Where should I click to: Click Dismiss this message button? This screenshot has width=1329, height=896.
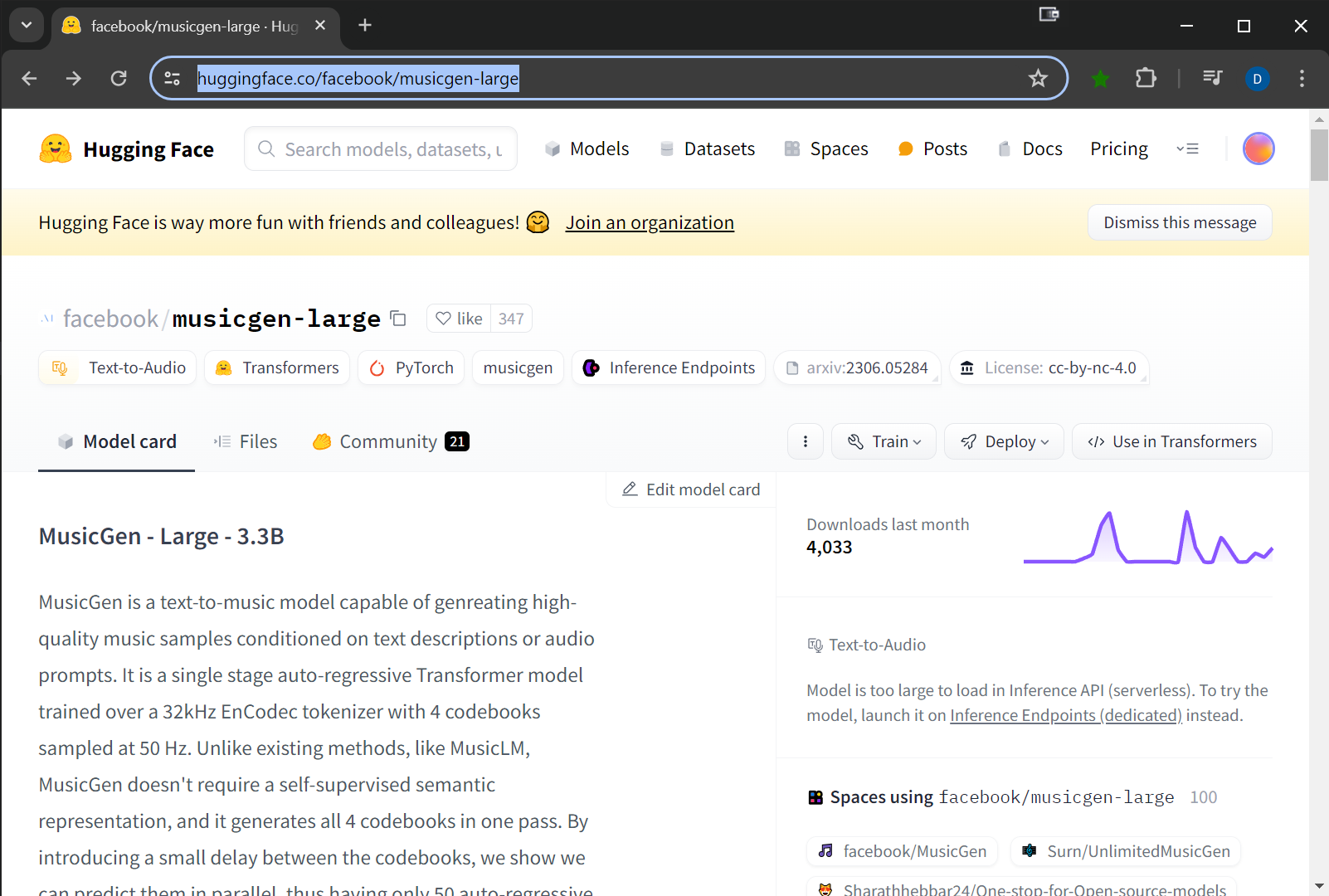[x=1179, y=222]
